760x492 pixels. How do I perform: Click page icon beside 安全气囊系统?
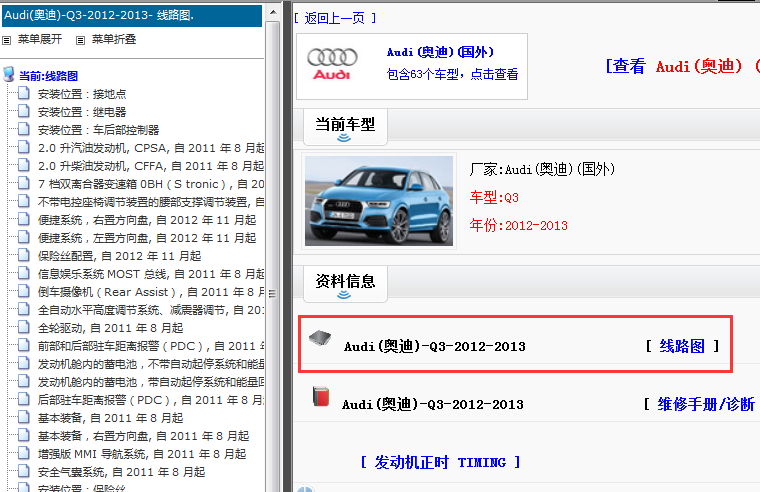(24, 471)
